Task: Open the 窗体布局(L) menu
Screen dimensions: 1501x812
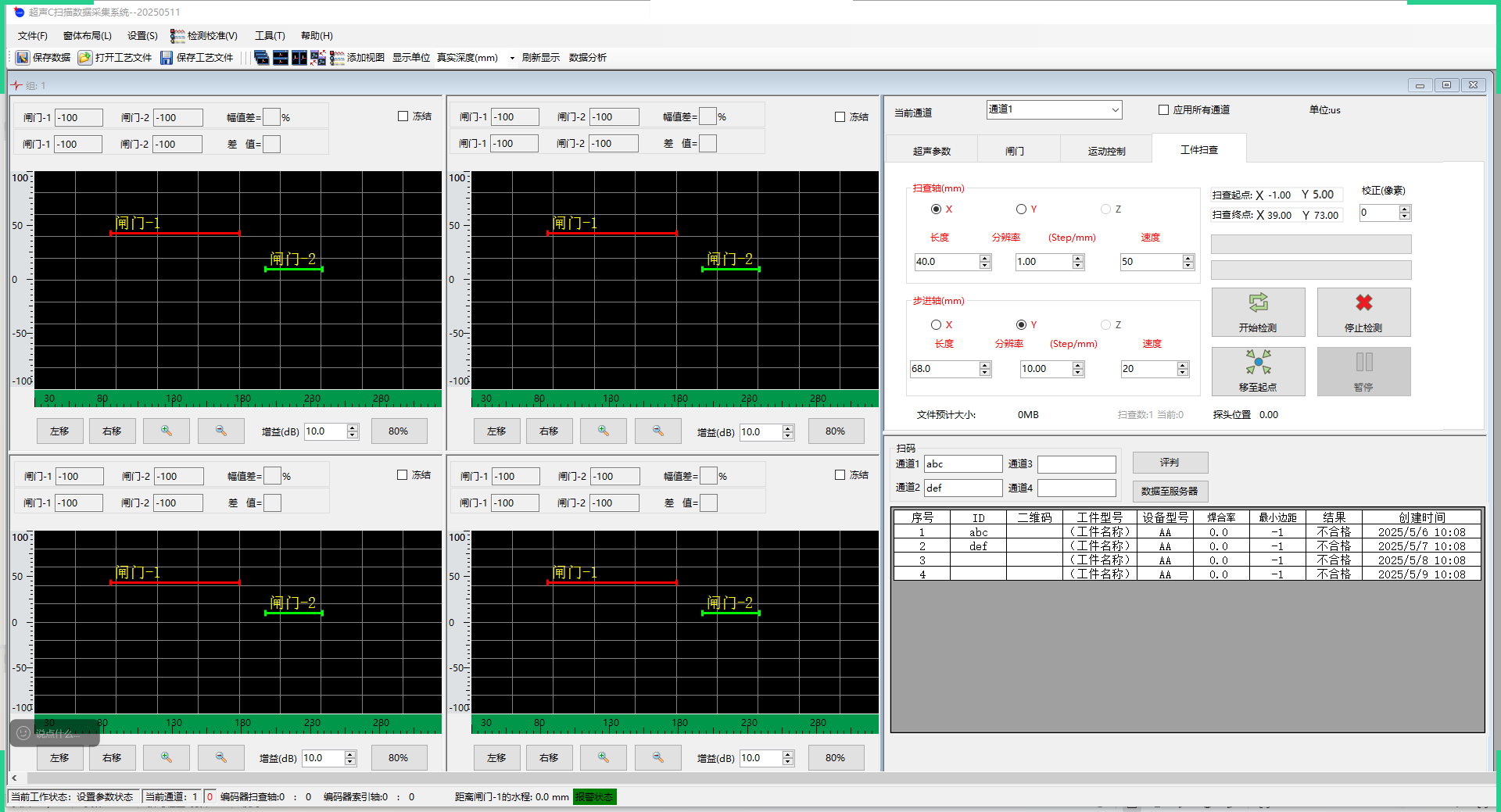Action: 88,36
